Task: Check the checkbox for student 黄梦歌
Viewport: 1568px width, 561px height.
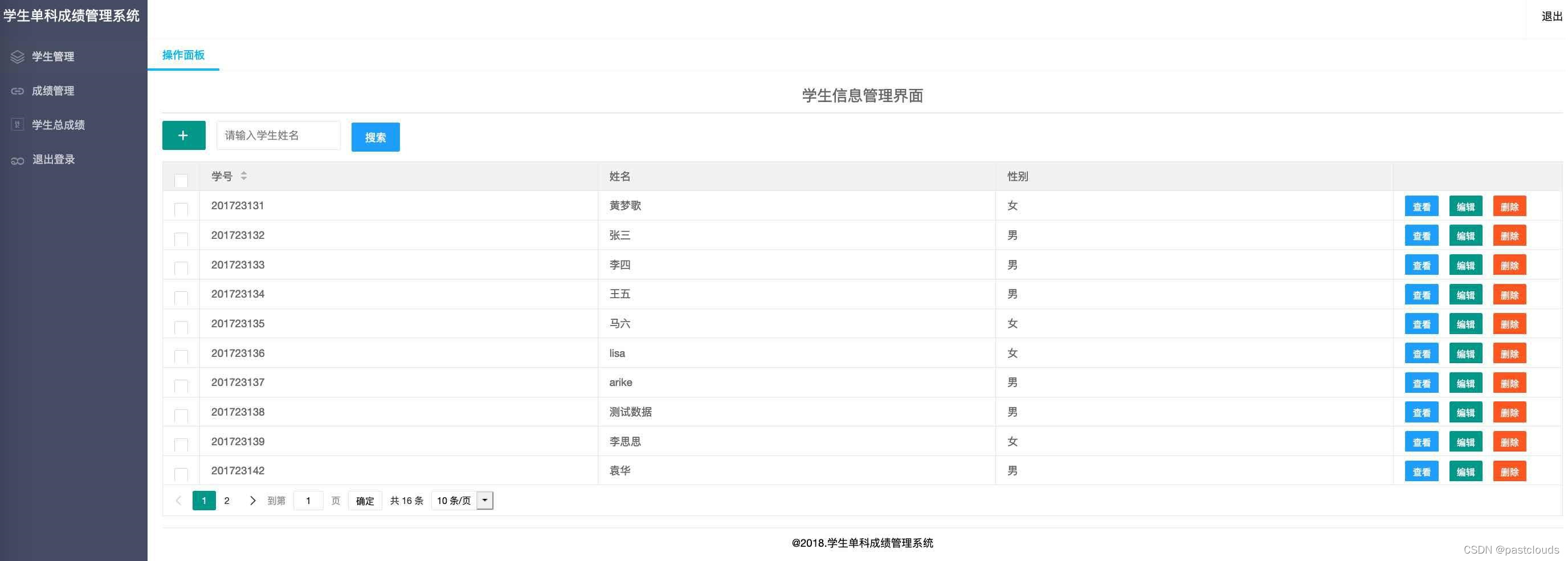Action: pos(180,209)
